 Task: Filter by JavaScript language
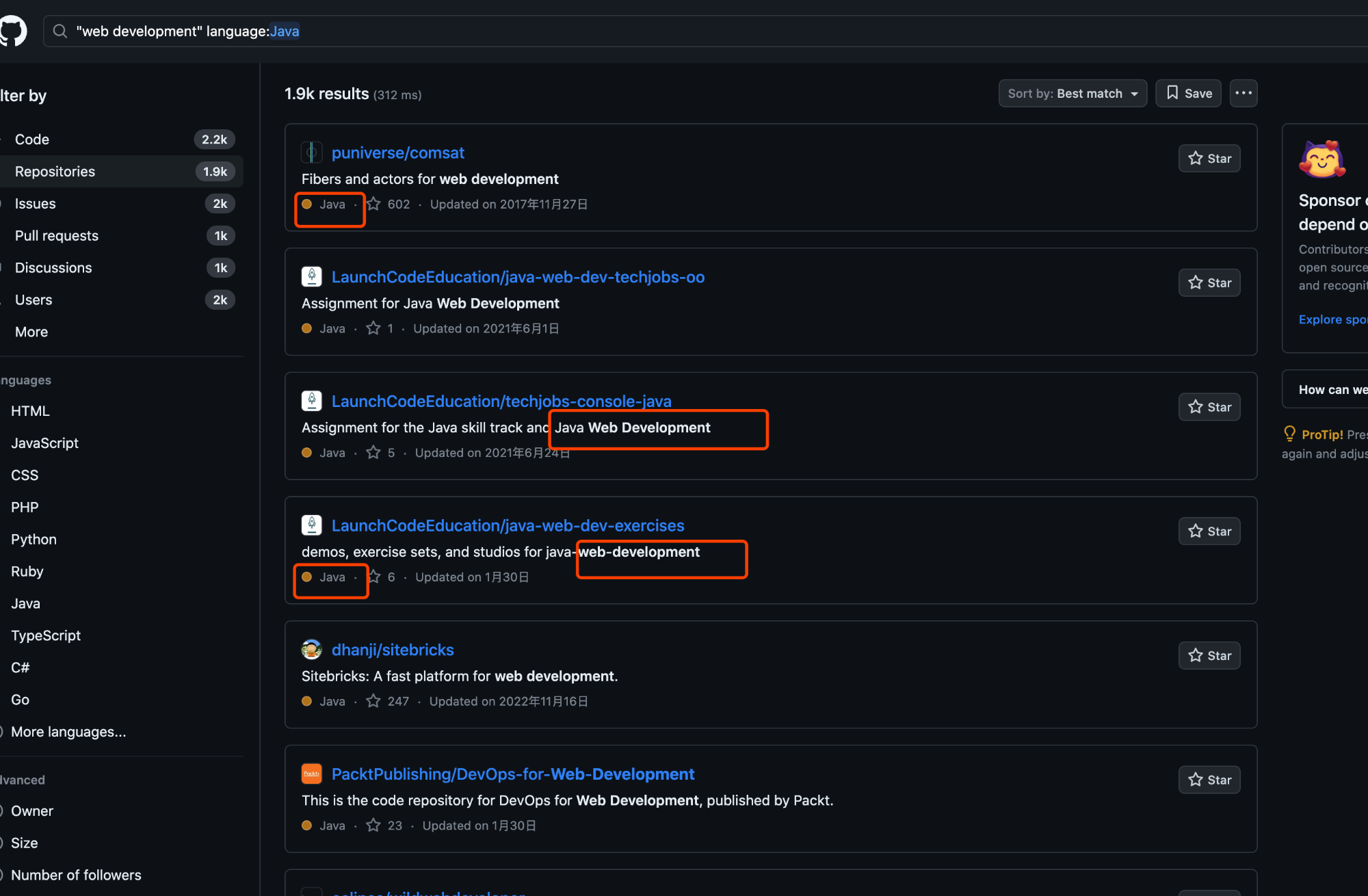pos(44,443)
